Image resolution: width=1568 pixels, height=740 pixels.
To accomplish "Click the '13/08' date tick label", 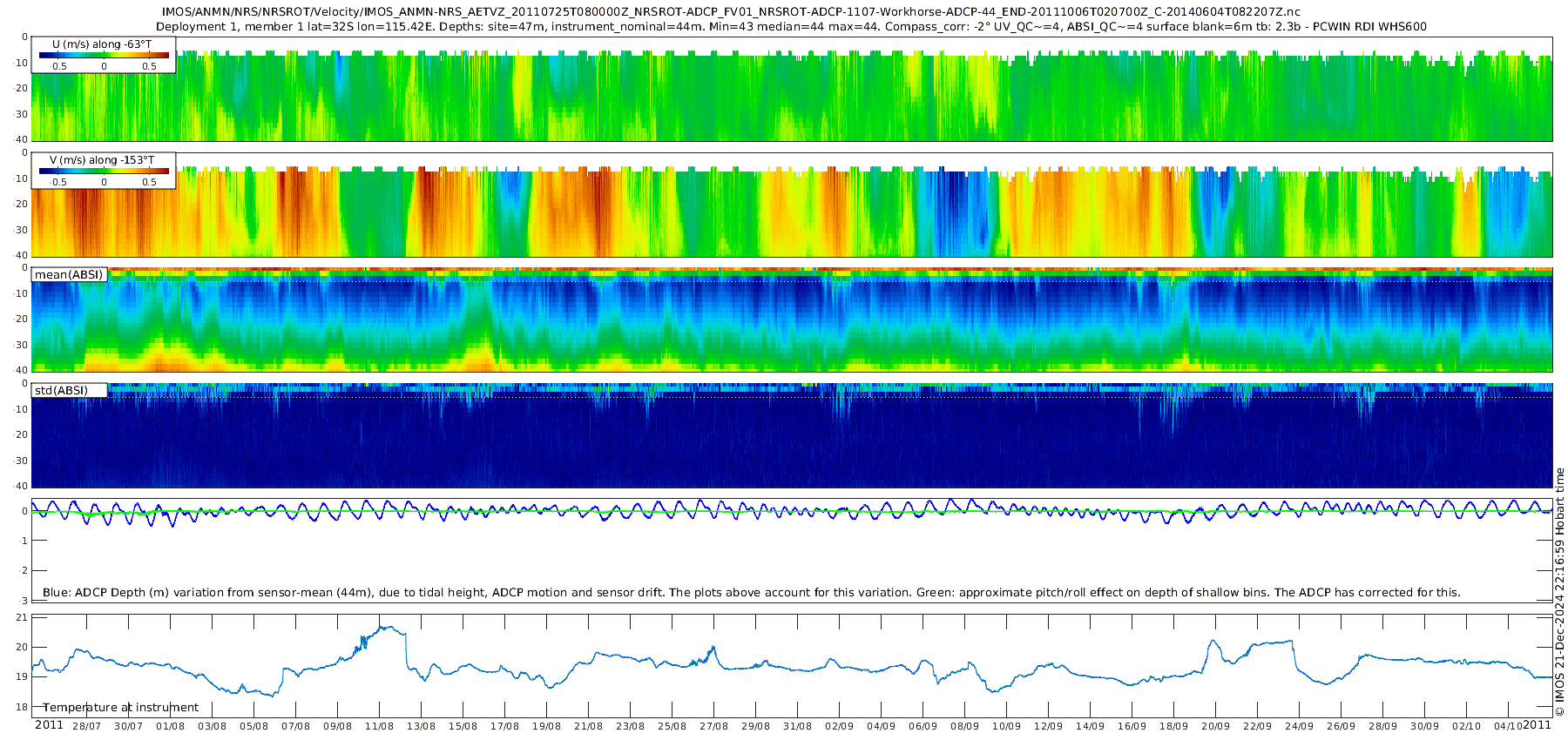I will [x=421, y=726].
